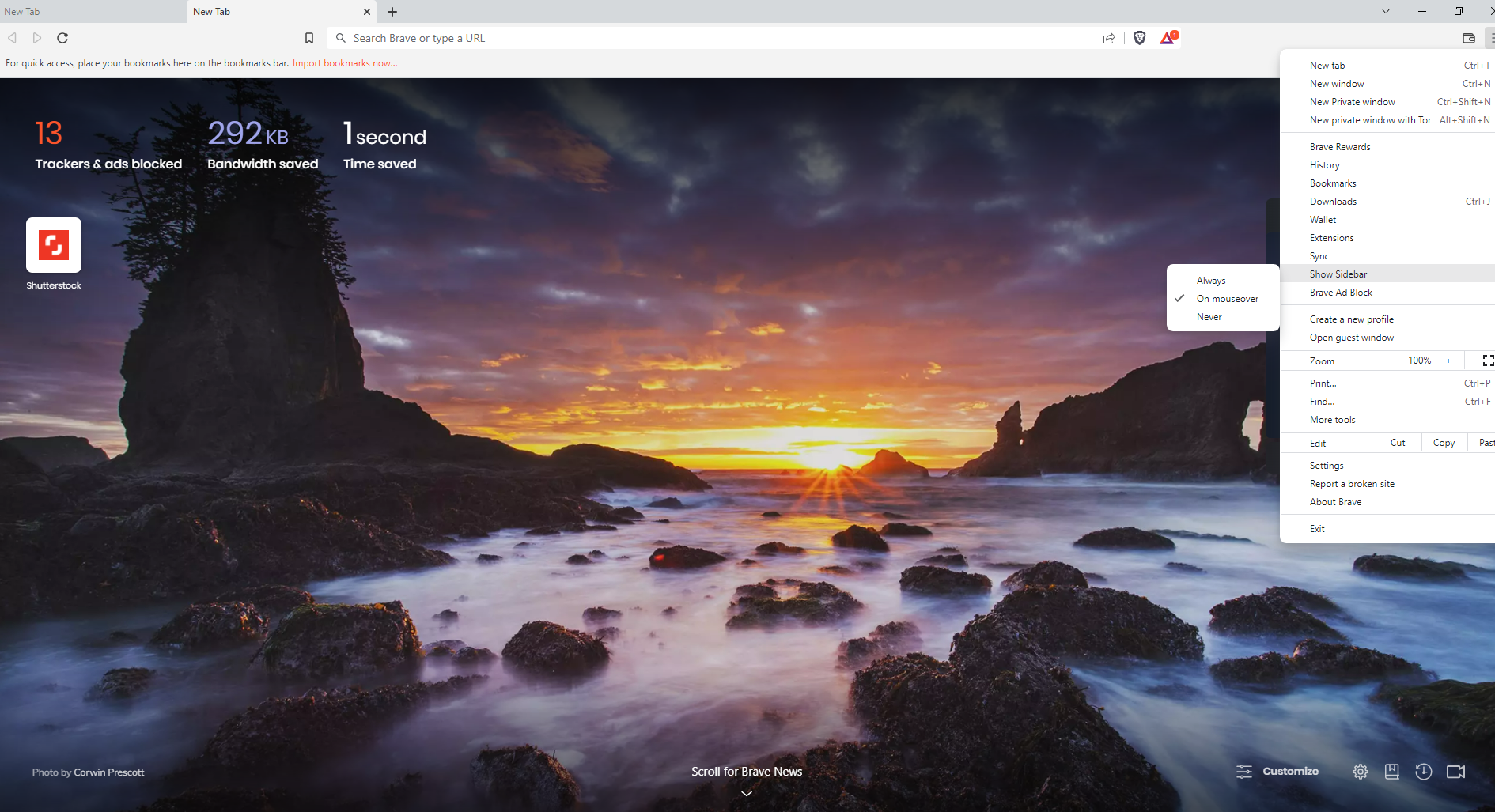1495x812 pixels.
Task: Click the history clock icon near Customize
Action: coord(1424,771)
